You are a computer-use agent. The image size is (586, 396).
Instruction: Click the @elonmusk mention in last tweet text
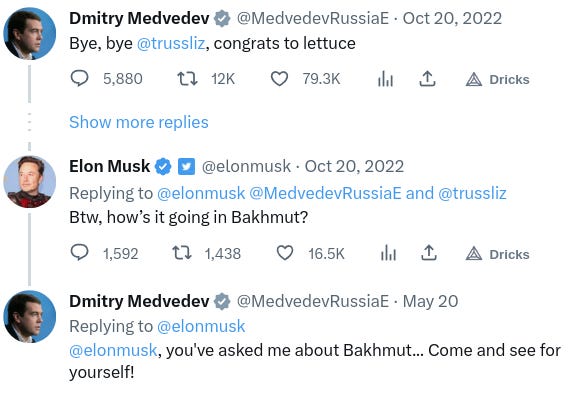113,350
